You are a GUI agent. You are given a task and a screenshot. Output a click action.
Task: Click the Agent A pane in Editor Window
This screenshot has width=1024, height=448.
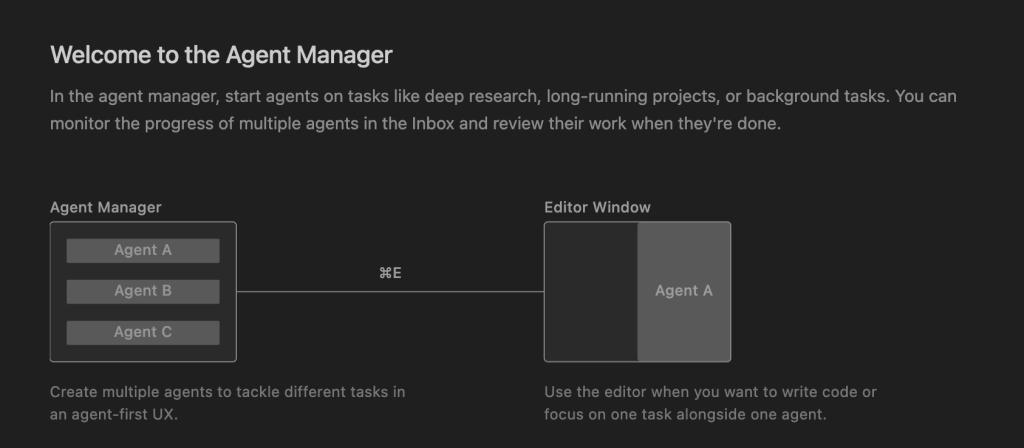[x=684, y=291]
